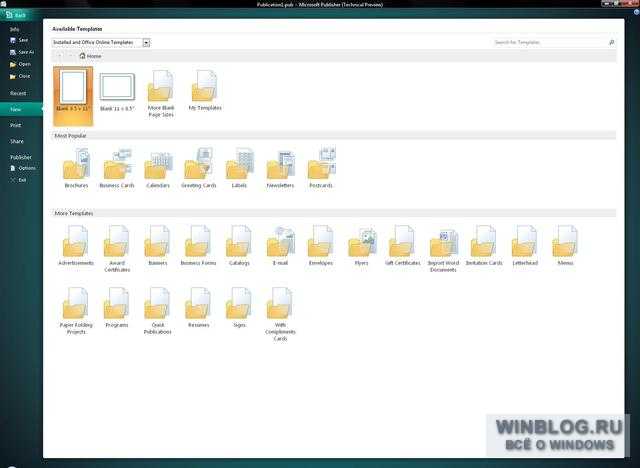Click the Search for Templates field
640x468 pixels.
[549, 42]
